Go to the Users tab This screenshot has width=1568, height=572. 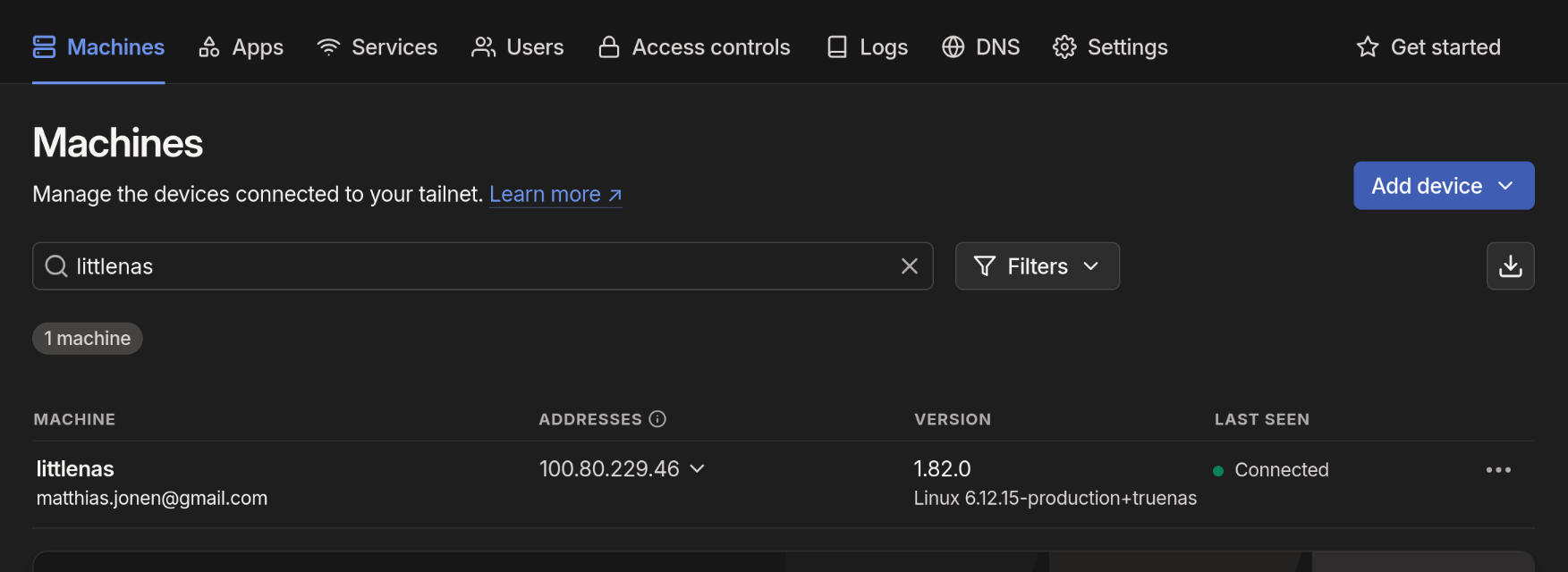click(x=518, y=47)
